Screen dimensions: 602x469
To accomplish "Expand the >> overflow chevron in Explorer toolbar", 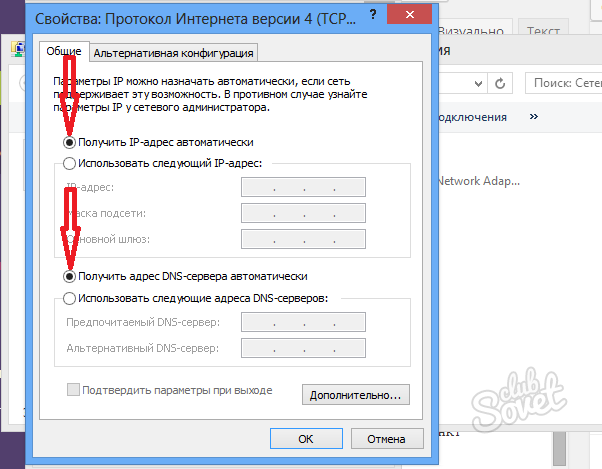I will [x=534, y=117].
